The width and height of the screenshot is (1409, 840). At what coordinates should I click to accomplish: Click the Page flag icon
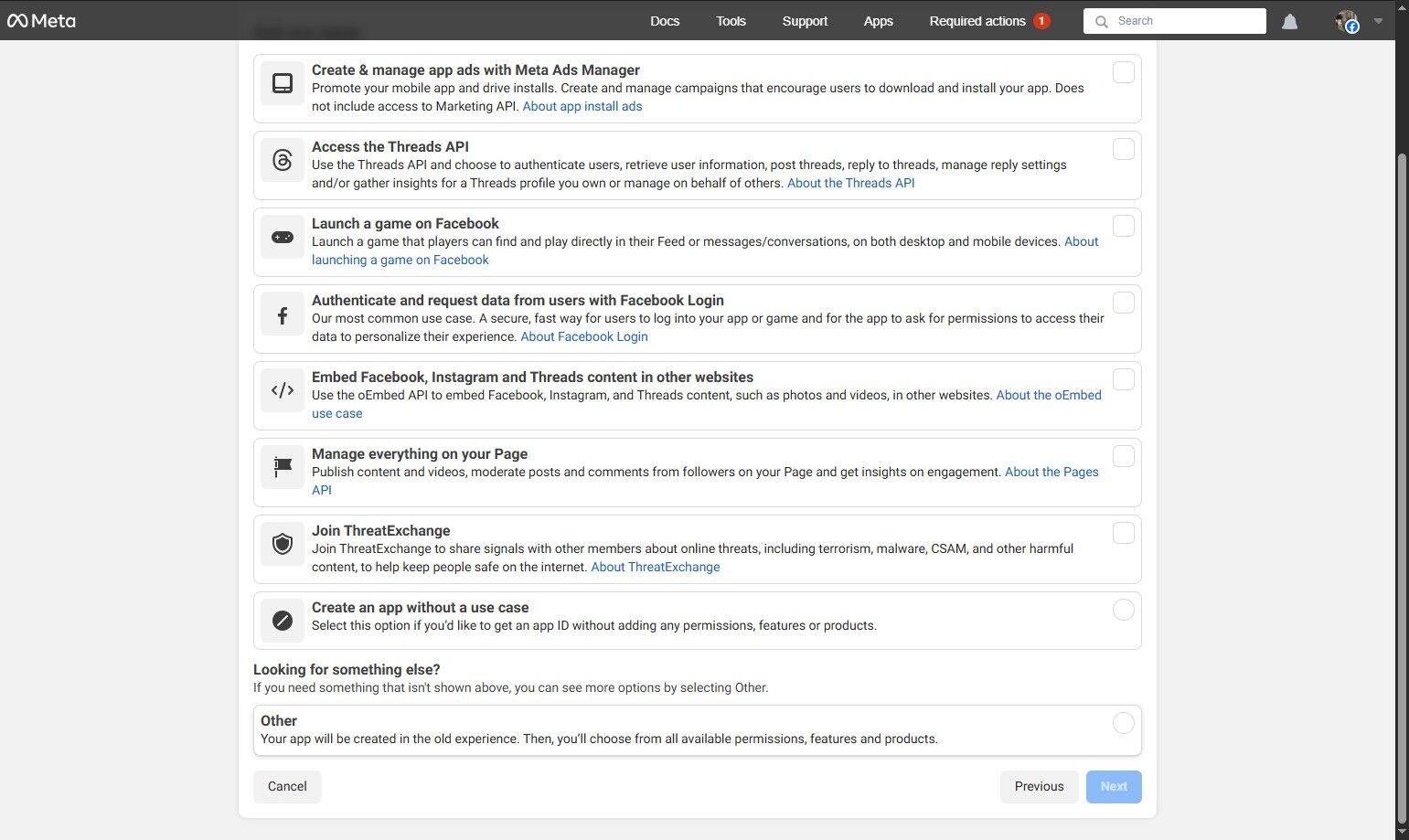pyautogui.click(x=282, y=466)
